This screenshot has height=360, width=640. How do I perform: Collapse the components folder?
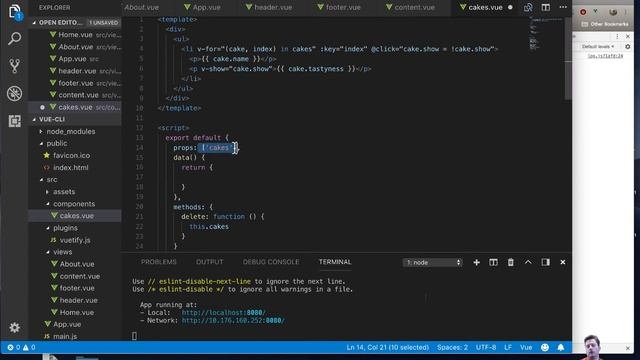pyautogui.click(x=47, y=204)
